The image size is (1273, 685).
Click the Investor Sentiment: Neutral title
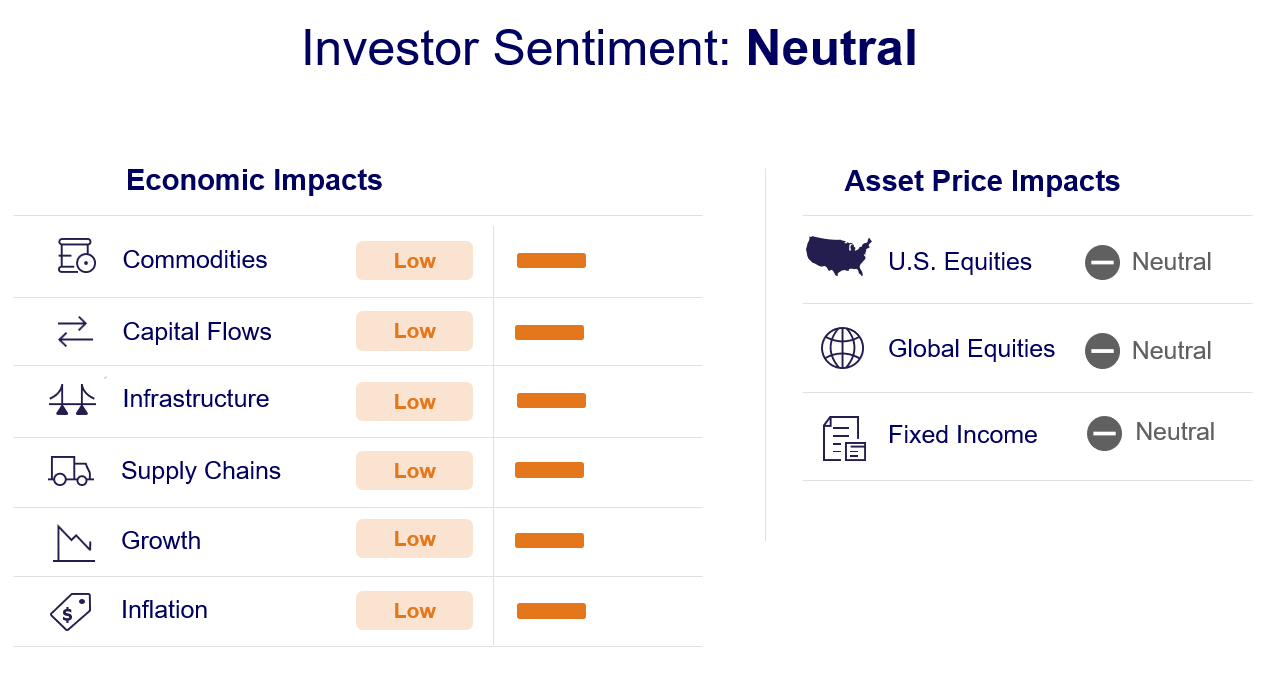pos(609,48)
